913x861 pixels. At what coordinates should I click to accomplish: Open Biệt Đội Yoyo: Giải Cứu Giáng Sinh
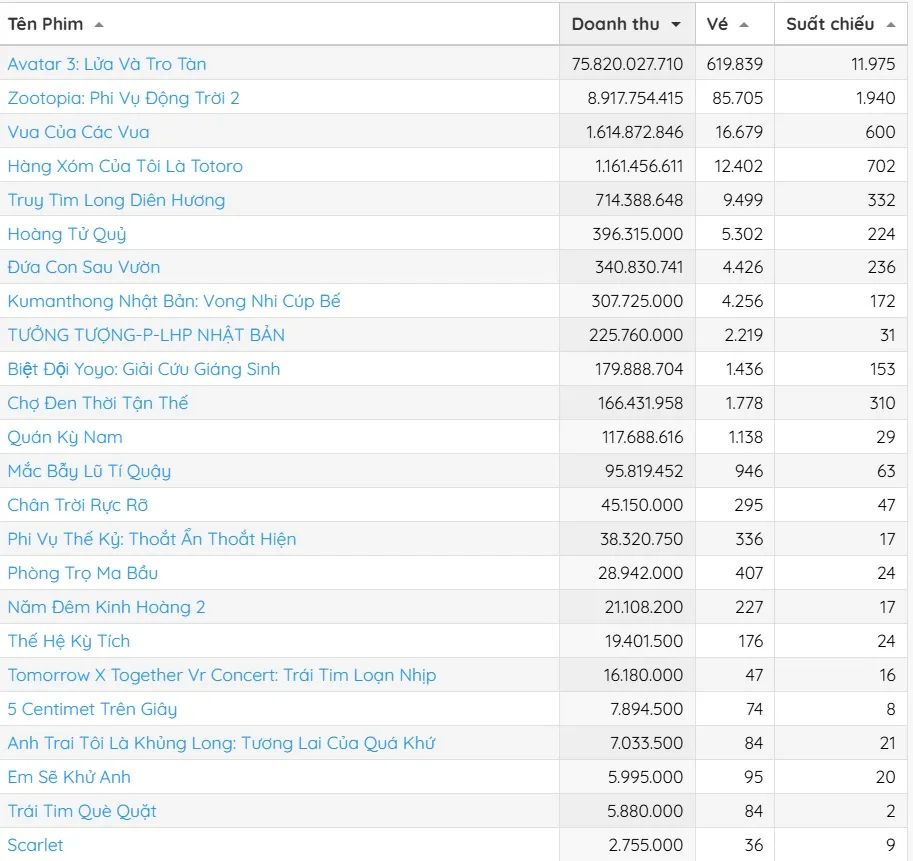[x=144, y=369]
